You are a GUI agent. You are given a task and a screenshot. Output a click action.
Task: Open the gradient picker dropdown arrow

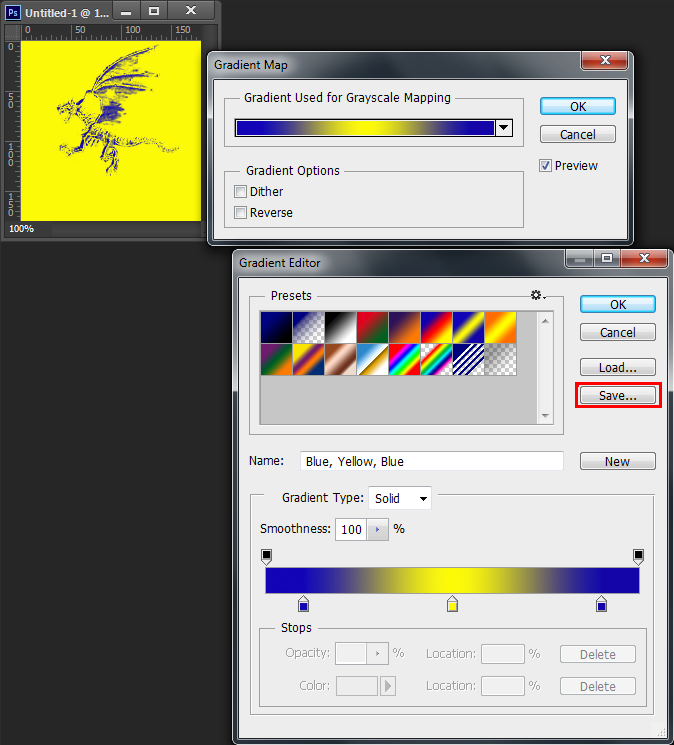point(503,128)
